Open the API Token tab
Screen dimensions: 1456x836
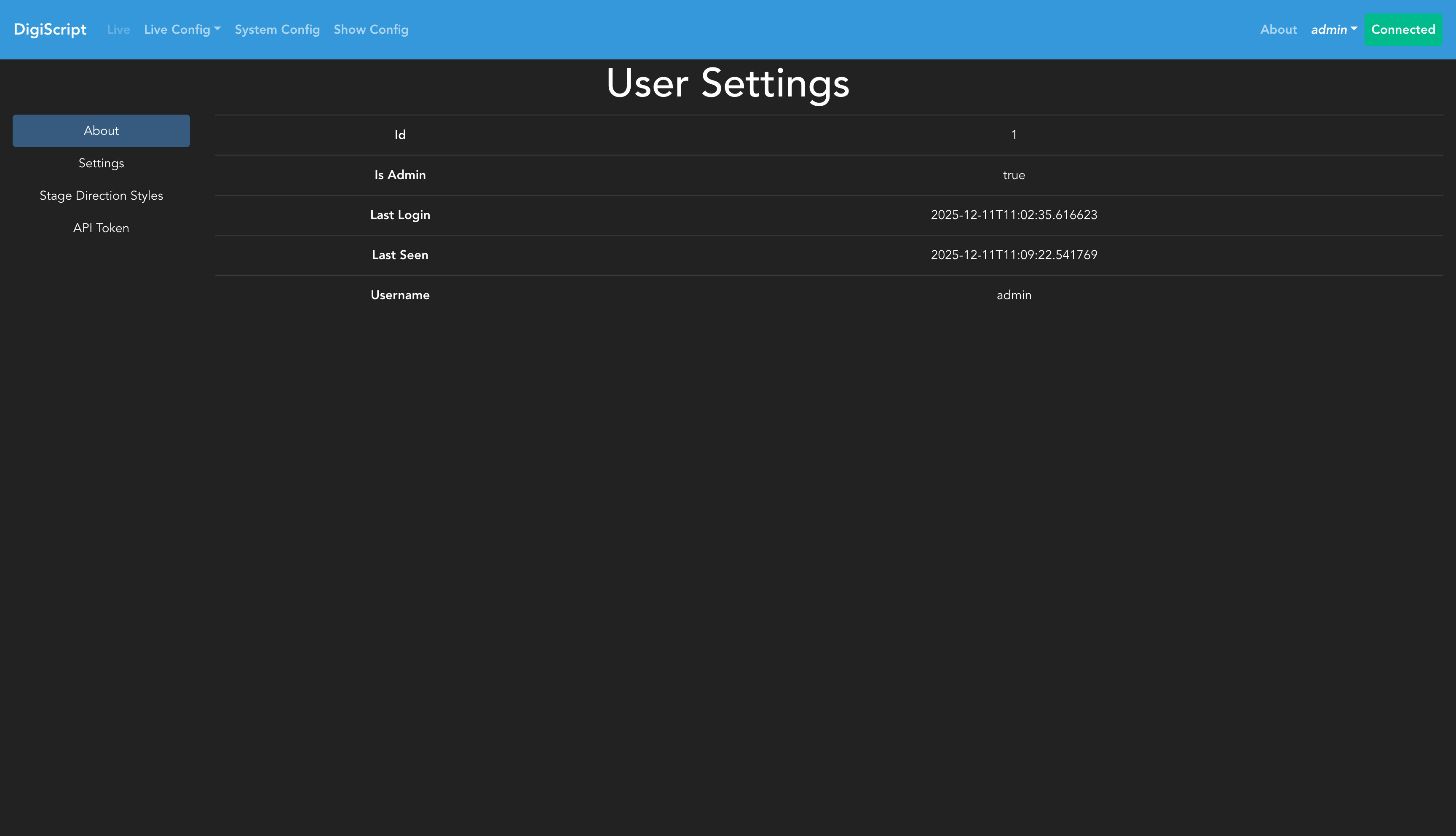coord(101,228)
